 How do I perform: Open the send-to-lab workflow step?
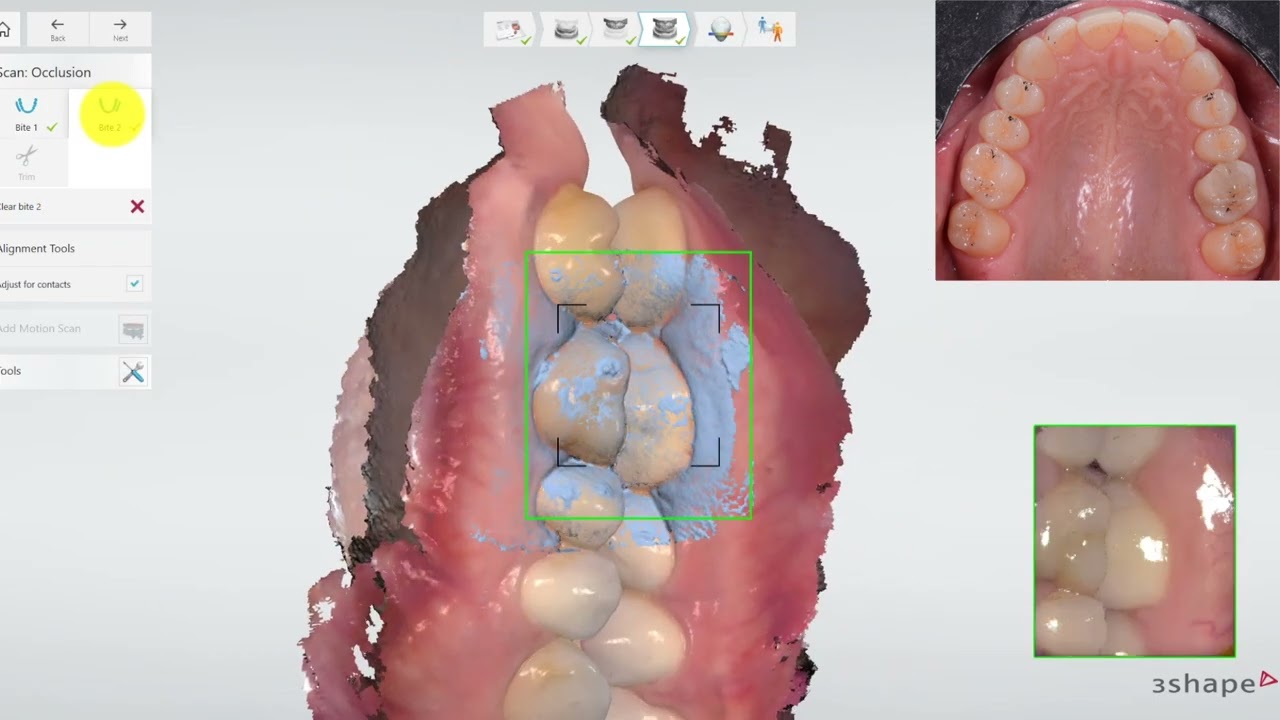[x=770, y=30]
